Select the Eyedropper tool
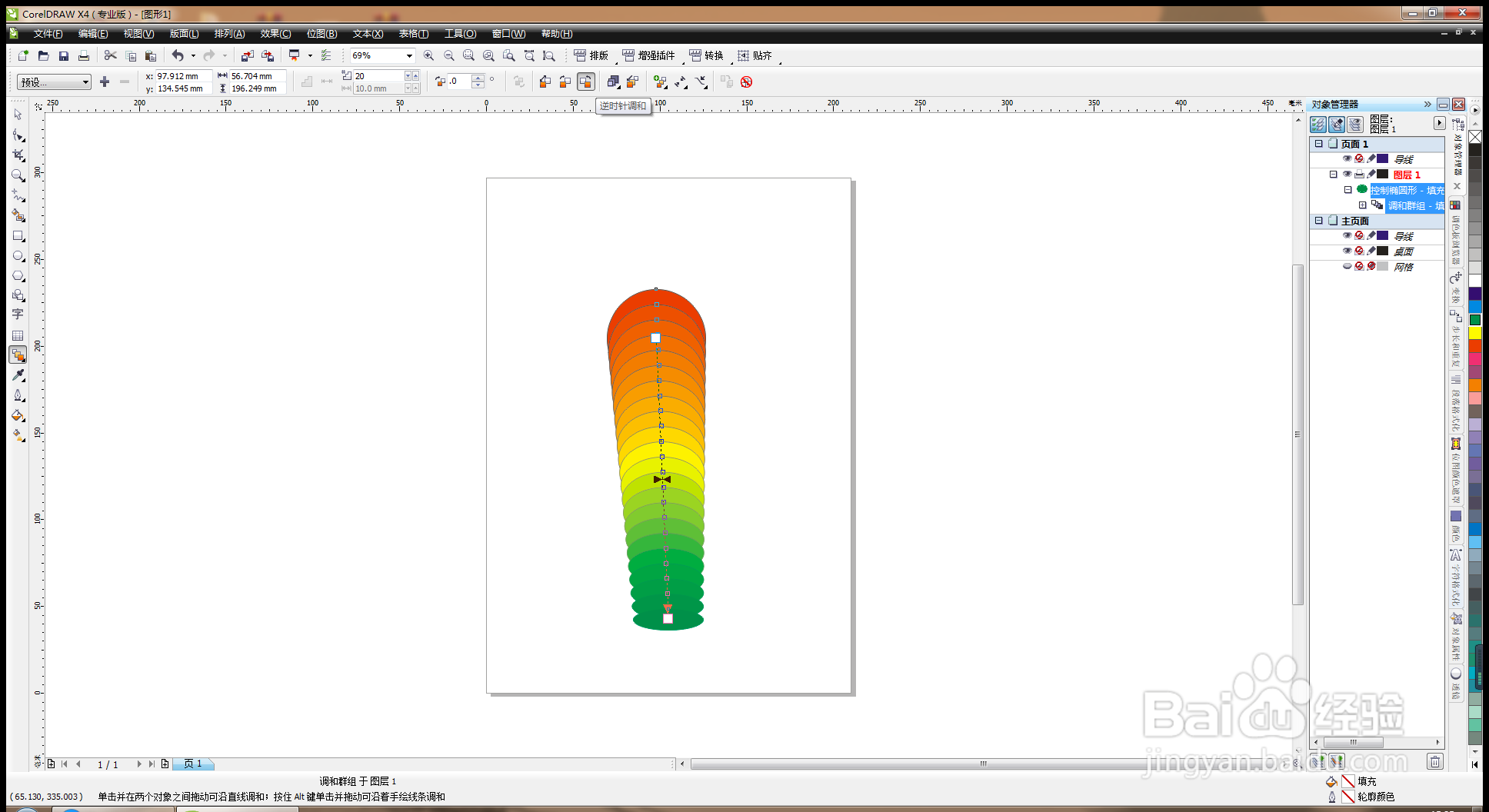The height and width of the screenshot is (812, 1489). tap(18, 375)
